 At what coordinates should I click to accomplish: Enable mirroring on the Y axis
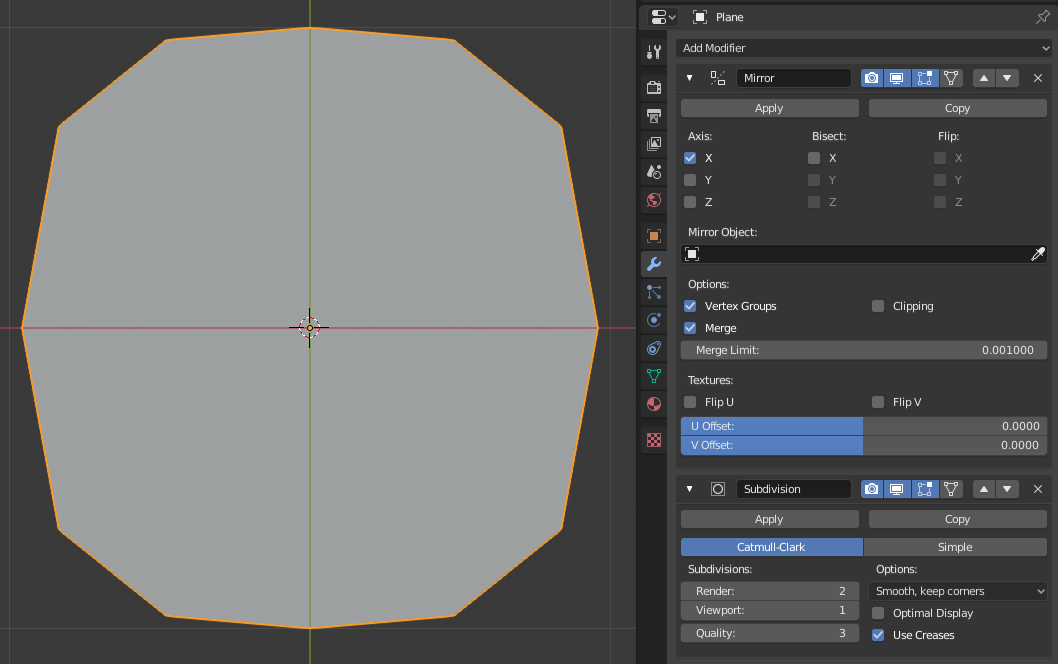(690, 180)
